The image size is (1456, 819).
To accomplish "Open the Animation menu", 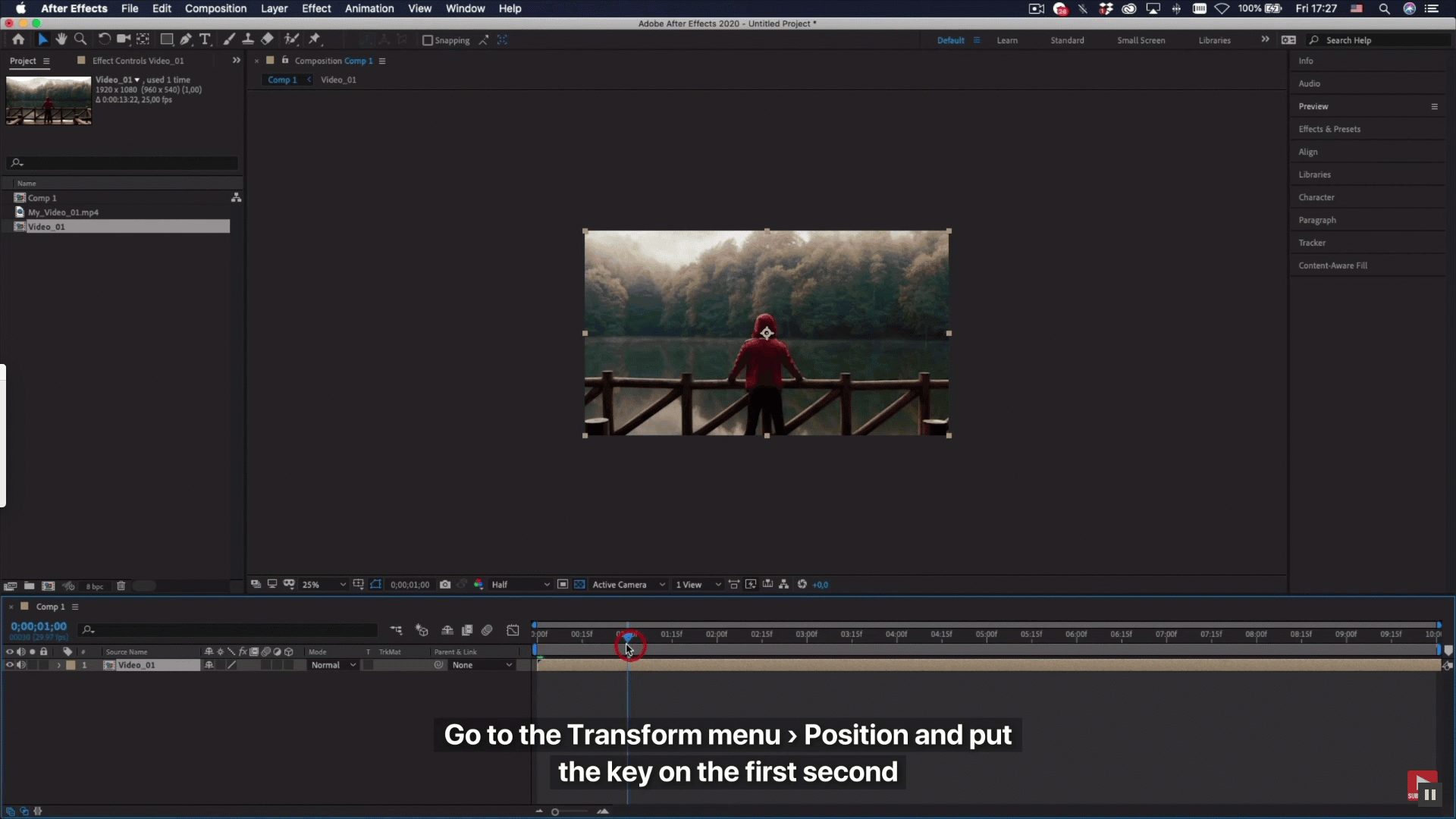I will tap(369, 8).
